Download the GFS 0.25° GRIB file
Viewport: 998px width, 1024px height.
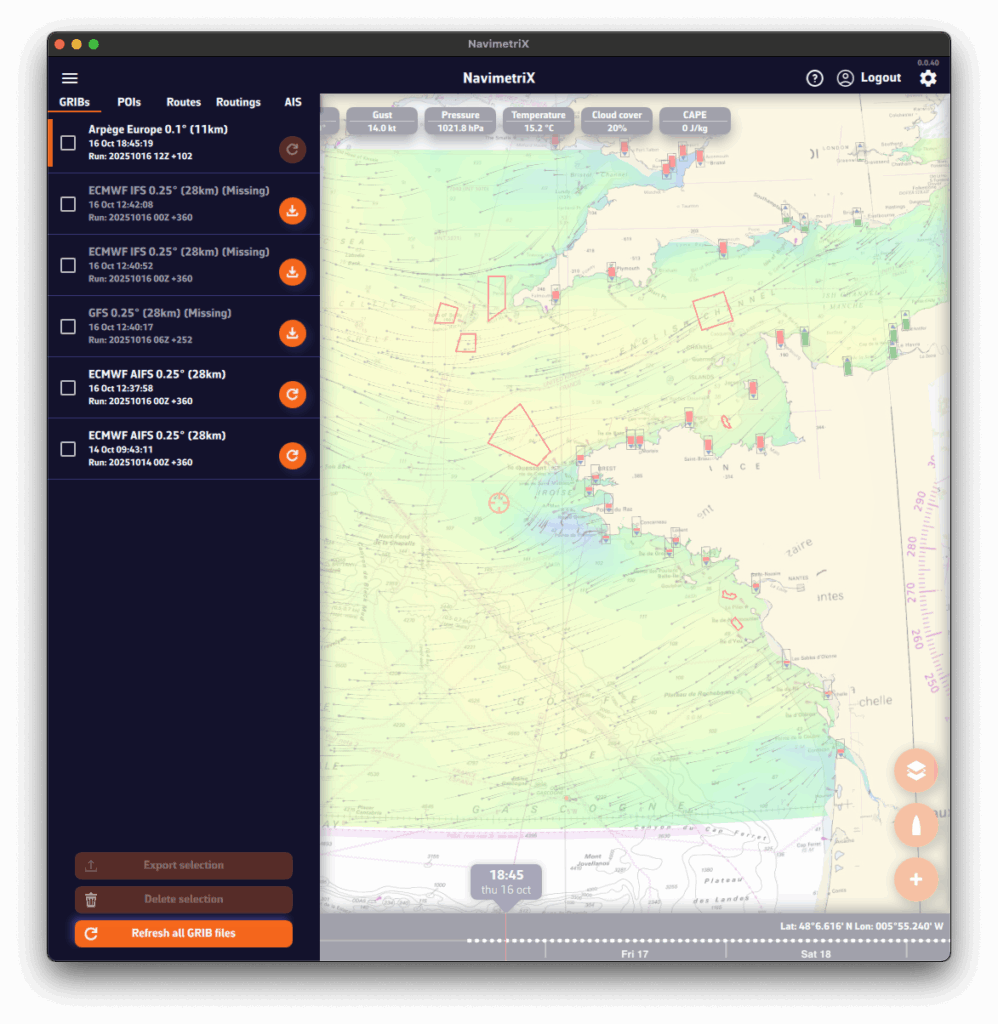tap(292, 333)
